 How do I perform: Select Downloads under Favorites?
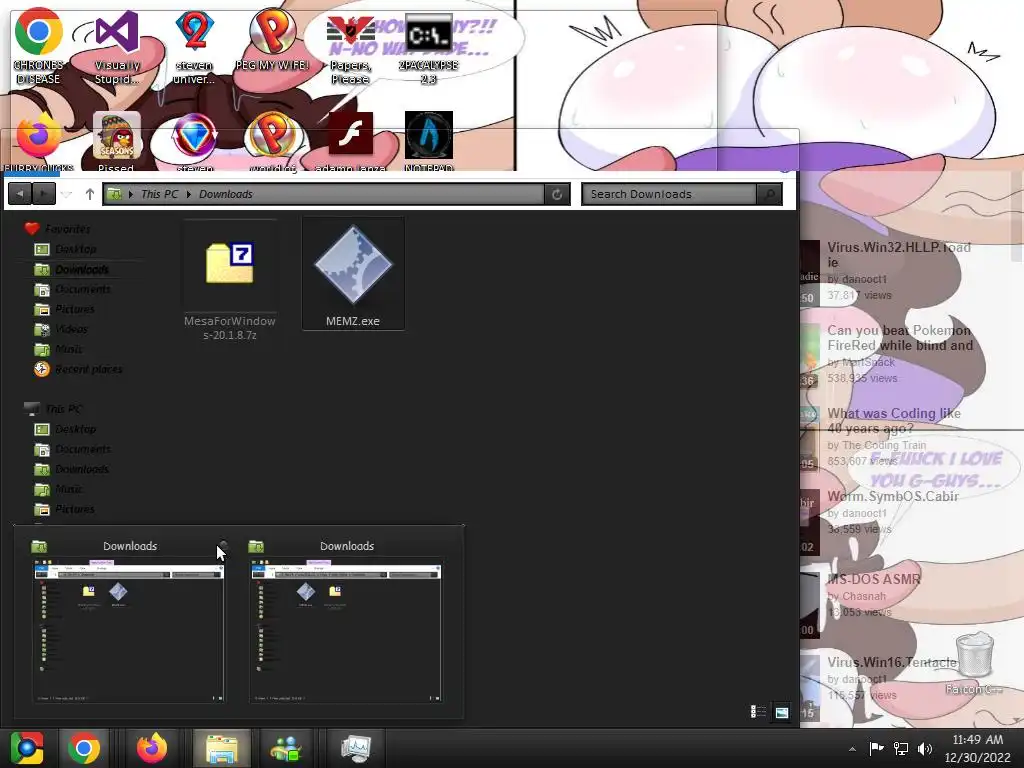click(x=72, y=269)
